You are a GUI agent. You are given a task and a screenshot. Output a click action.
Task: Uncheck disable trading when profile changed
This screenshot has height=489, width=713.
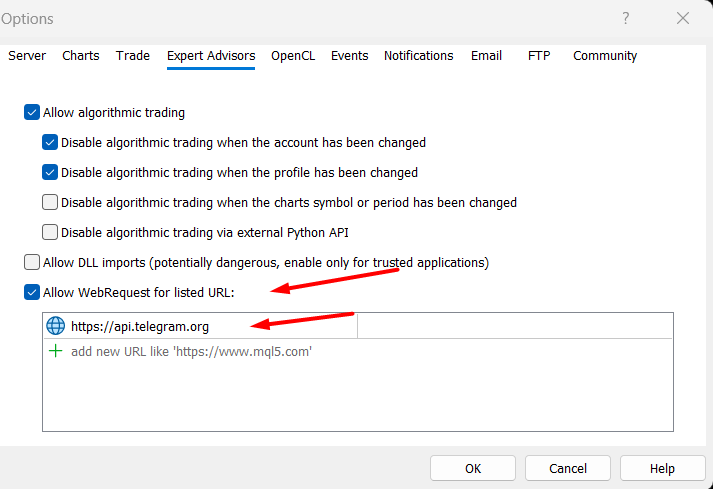(50, 172)
